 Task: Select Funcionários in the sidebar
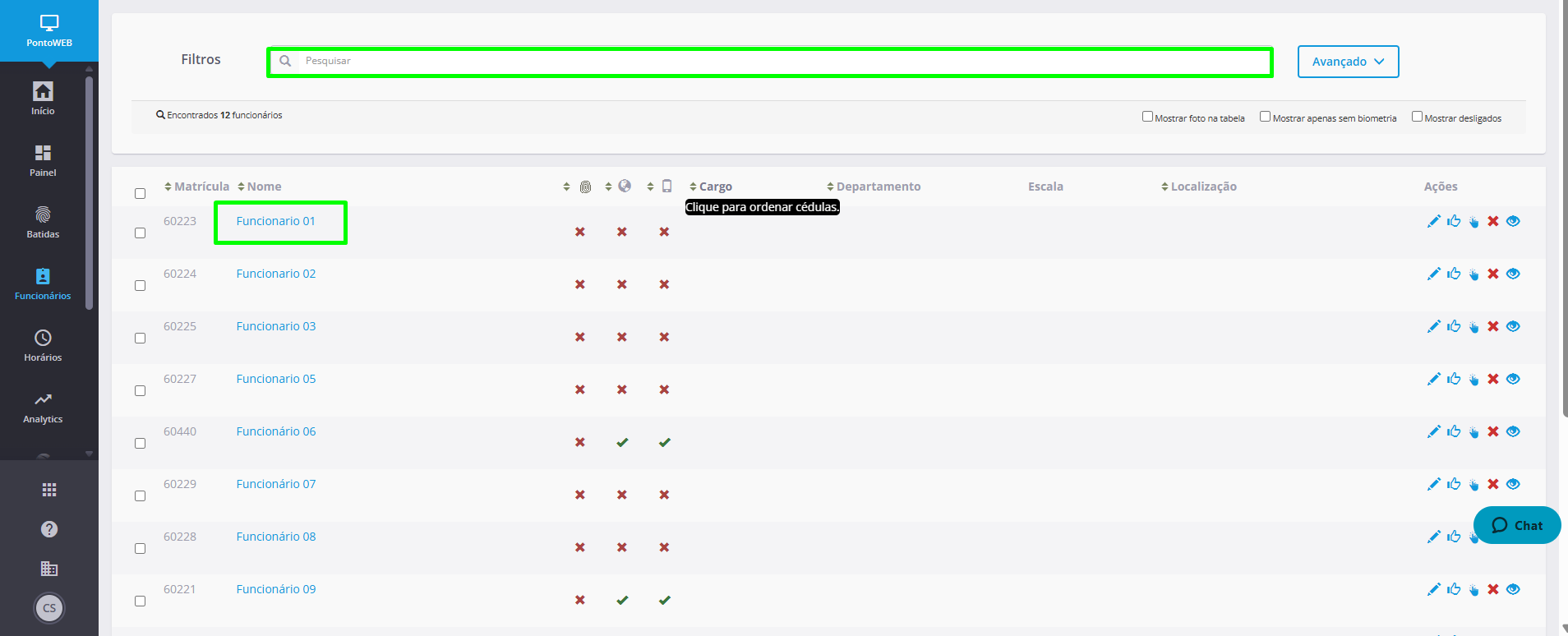[x=43, y=283]
